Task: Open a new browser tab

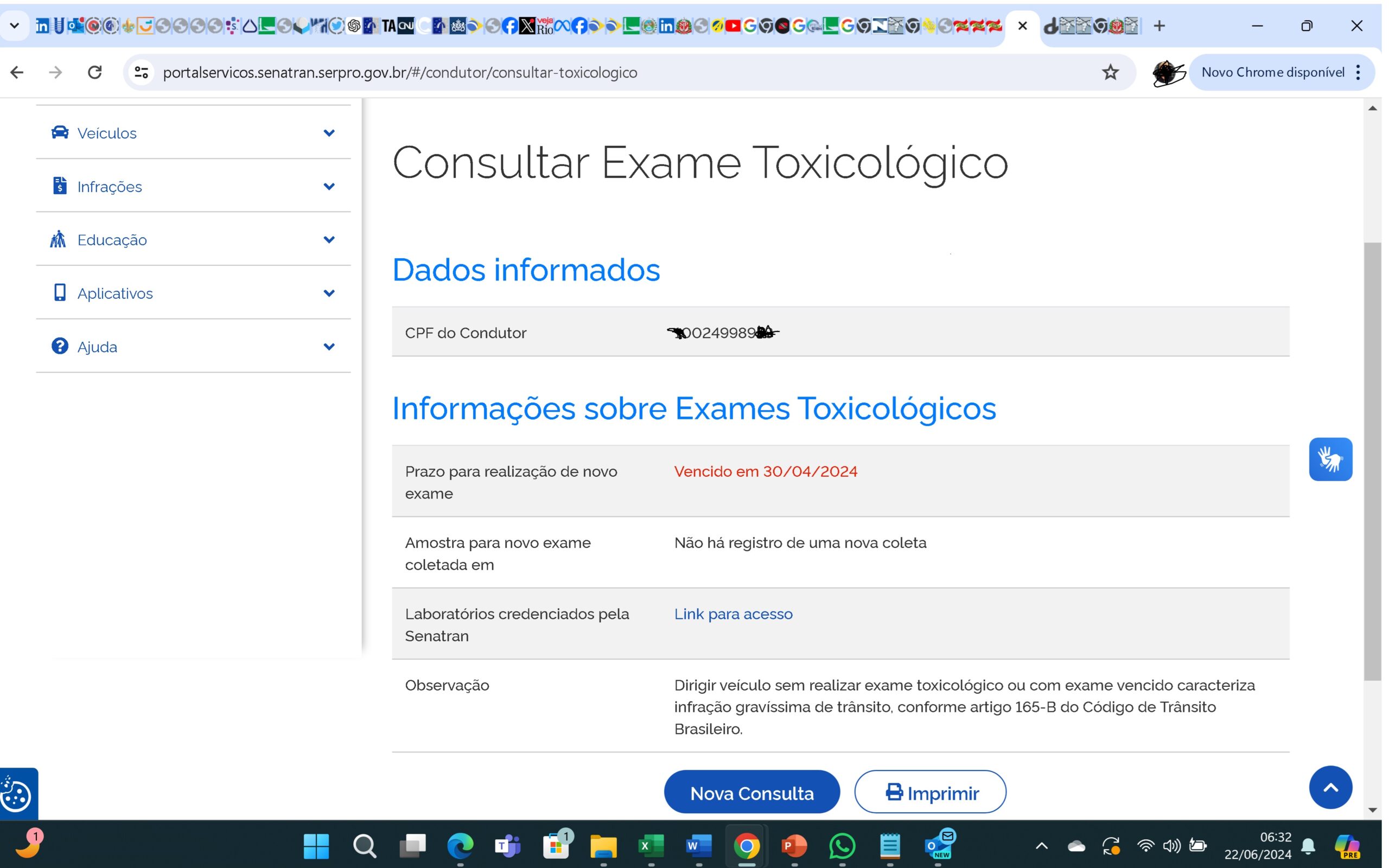Action: click(x=1159, y=26)
